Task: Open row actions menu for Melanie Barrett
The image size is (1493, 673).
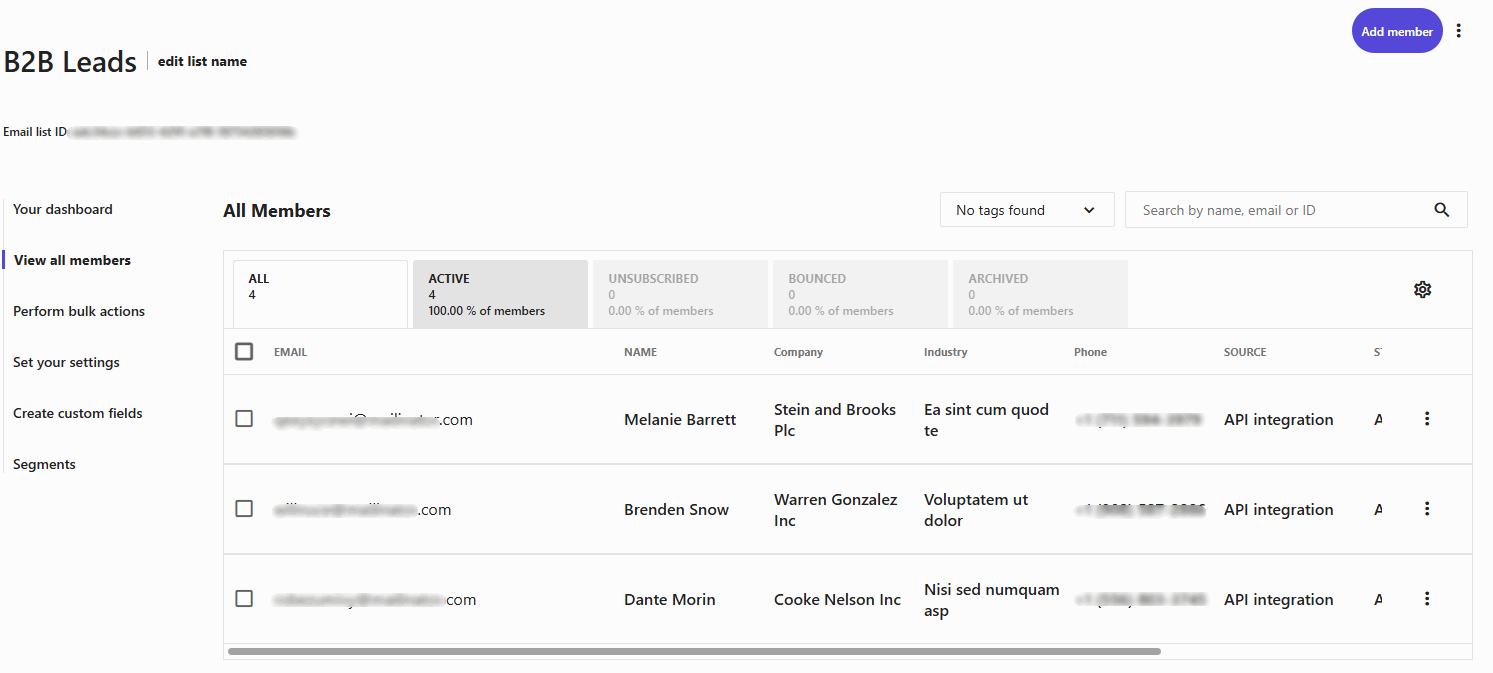Action: tap(1427, 419)
